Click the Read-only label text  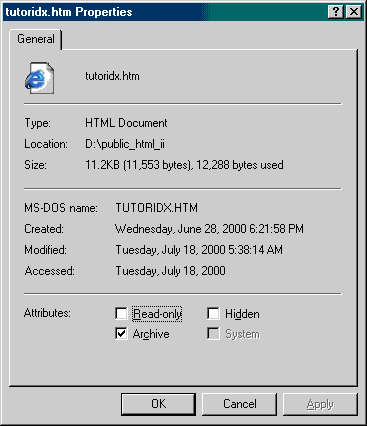[157, 314]
